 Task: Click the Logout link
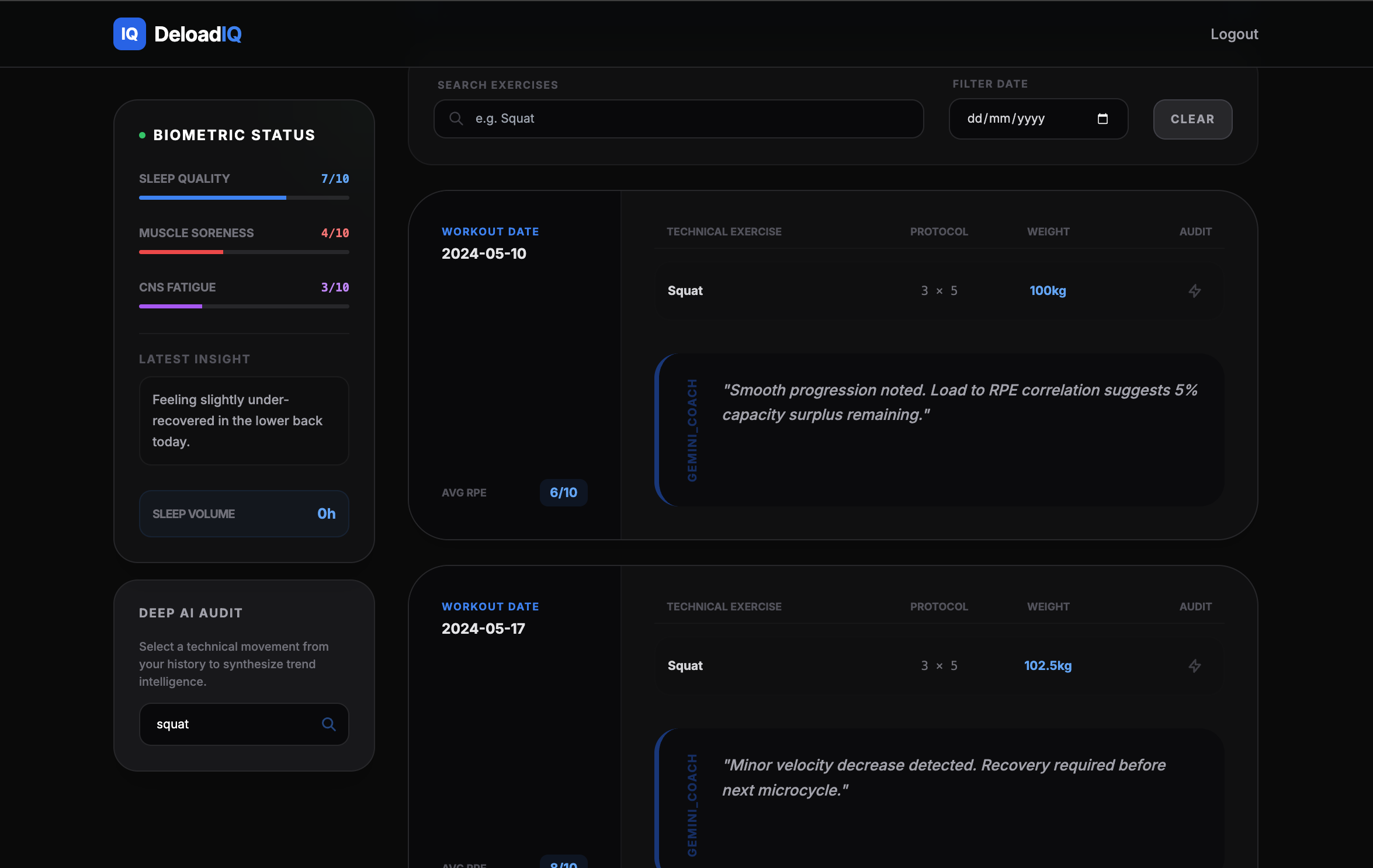coord(1234,34)
